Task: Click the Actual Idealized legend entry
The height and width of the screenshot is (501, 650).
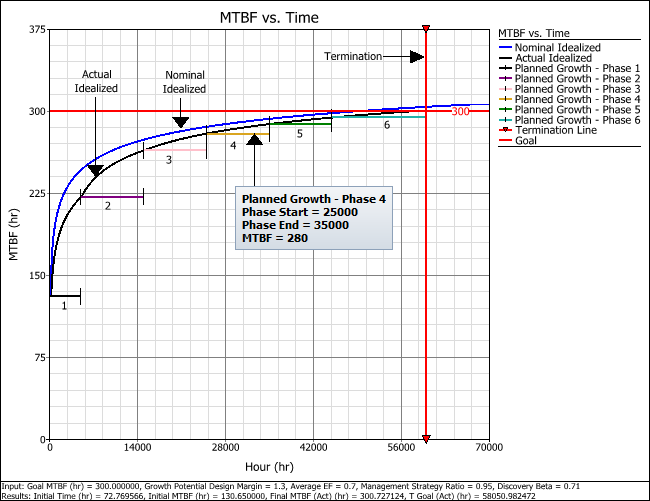Action: pyautogui.click(x=557, y=58)
